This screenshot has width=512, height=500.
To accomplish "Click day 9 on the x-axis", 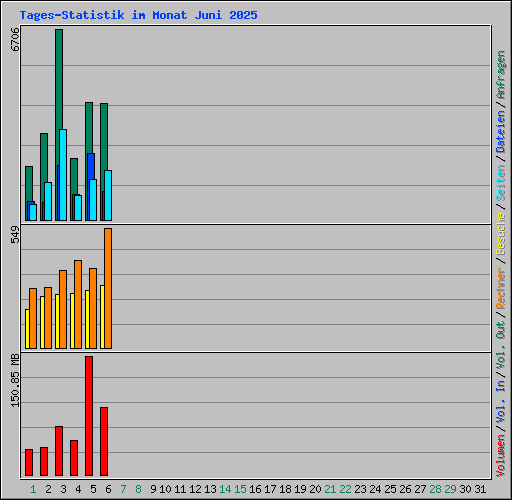I will pos(153,489).
